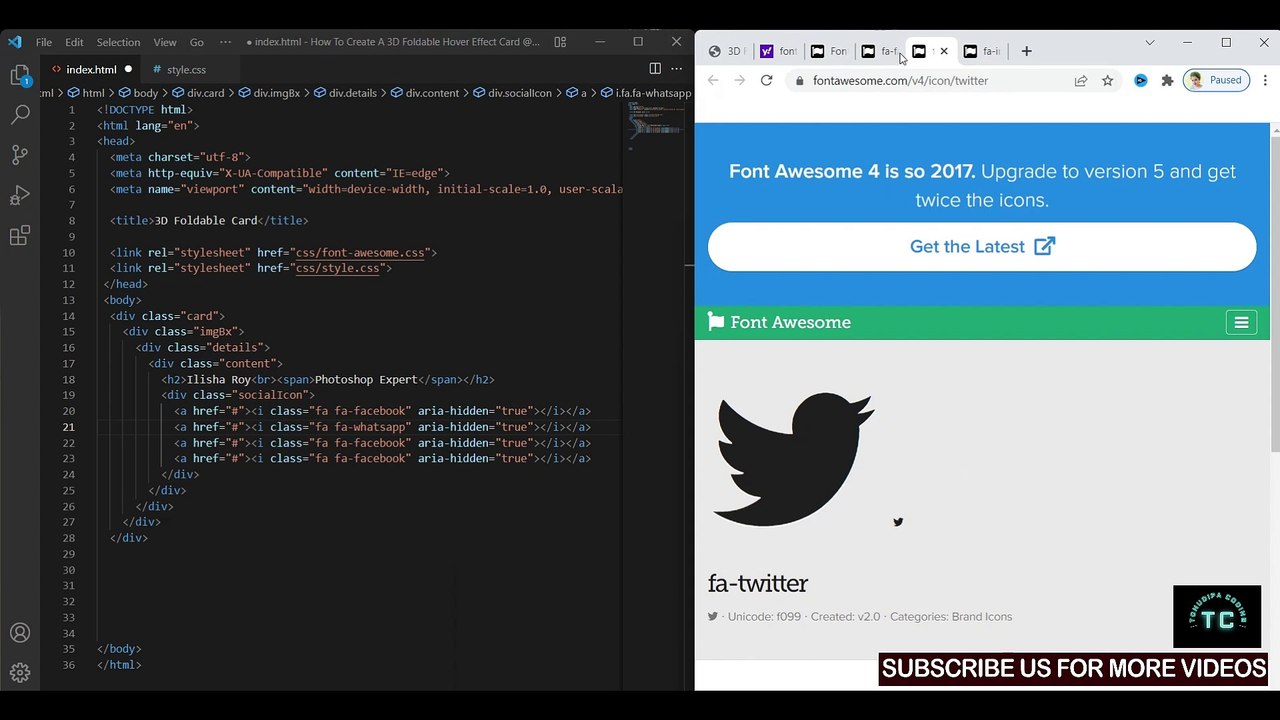Click the share this page icon

[x=1081, y=80]
